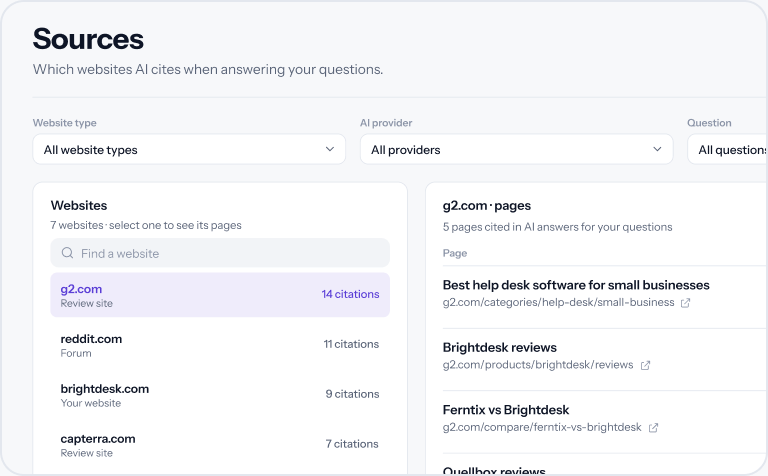
Task: Click the chevron in All providers box
Action: pyautogui.click(x=657, y=149)
